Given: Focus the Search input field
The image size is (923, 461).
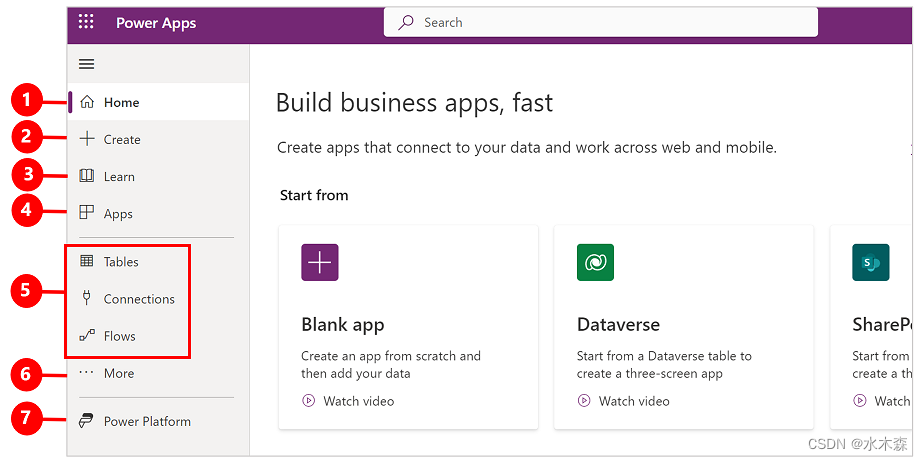Looking at the screenshot, I should point(600,22).
